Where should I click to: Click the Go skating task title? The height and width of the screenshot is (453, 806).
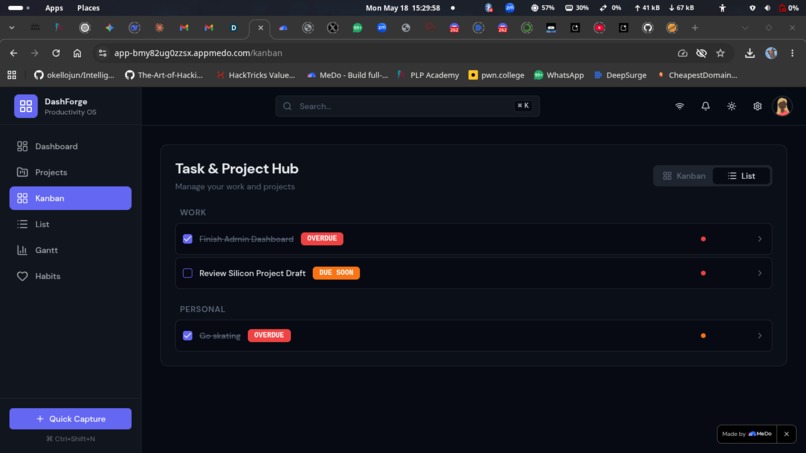(x=219, y=336)
